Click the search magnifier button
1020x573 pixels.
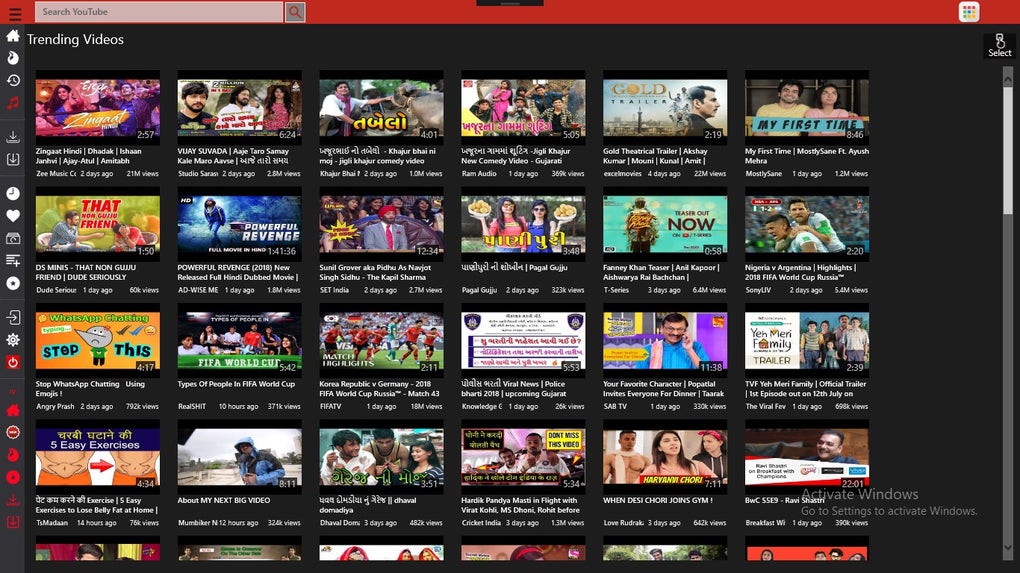pos(295,12)
